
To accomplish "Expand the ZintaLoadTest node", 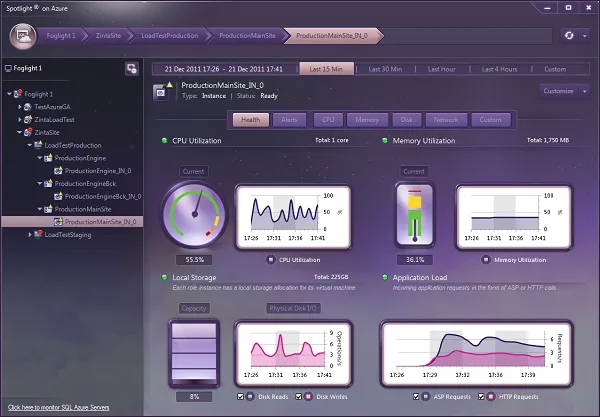I will pos(19,119).
